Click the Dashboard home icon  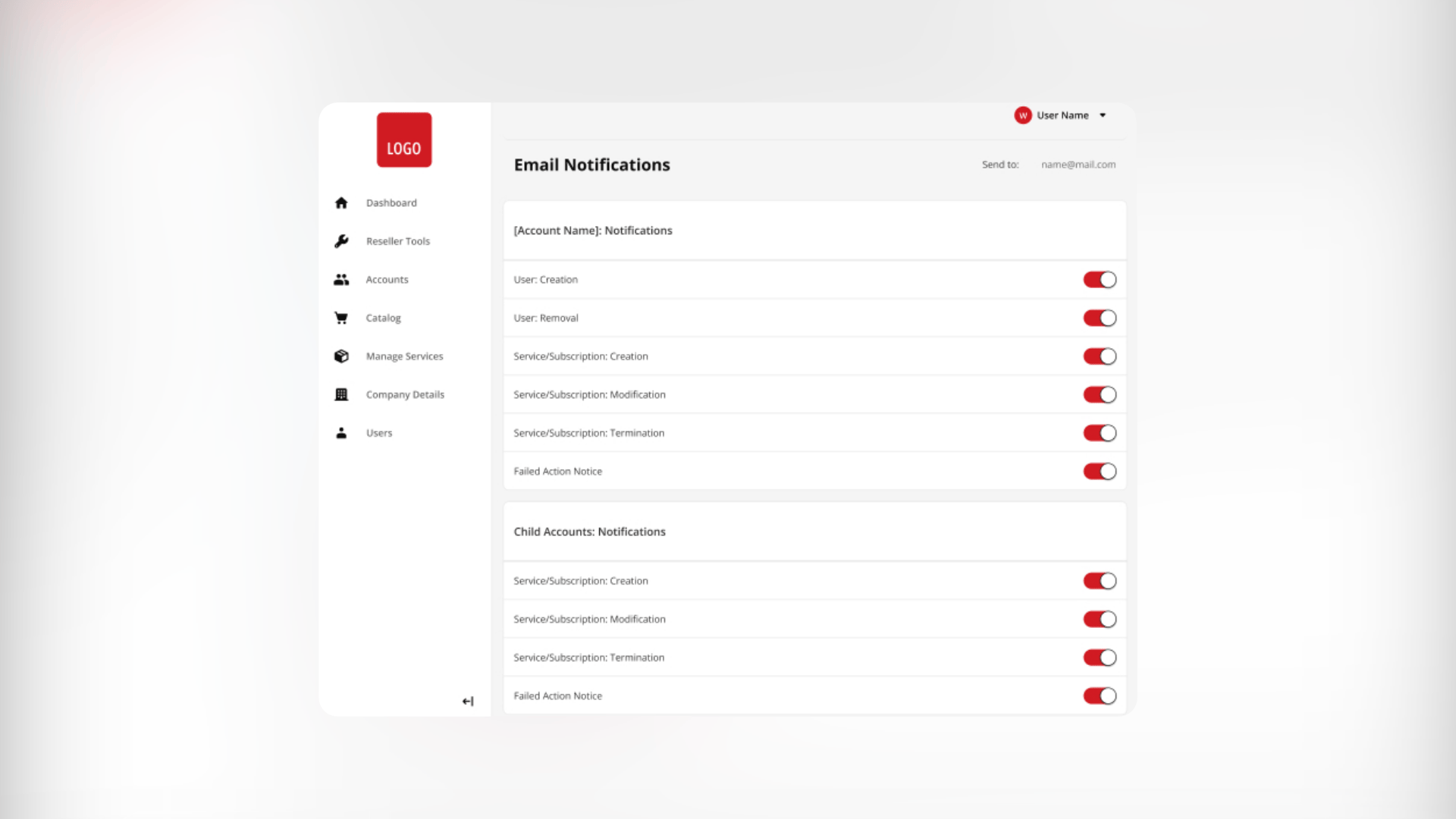coord(341,202)
